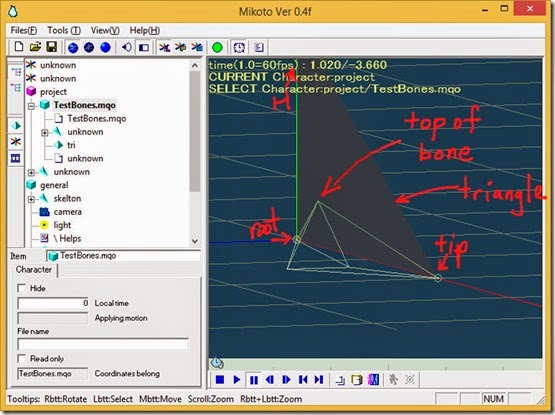Click the second bone axis toolbar icon
555x415 pixels.
click(181, 47)
